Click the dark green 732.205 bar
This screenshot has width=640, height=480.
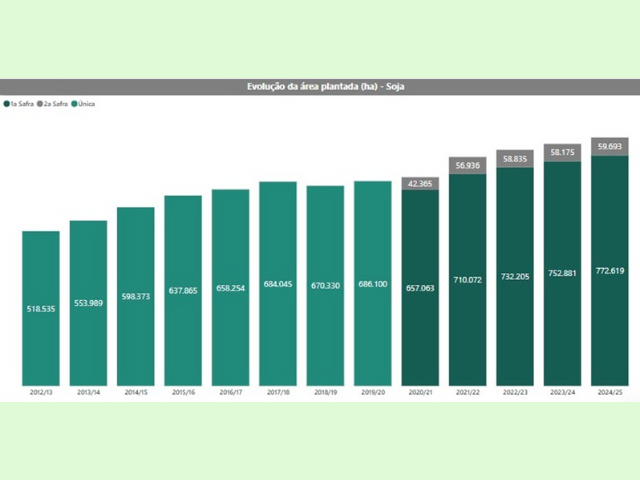(514, 276)
